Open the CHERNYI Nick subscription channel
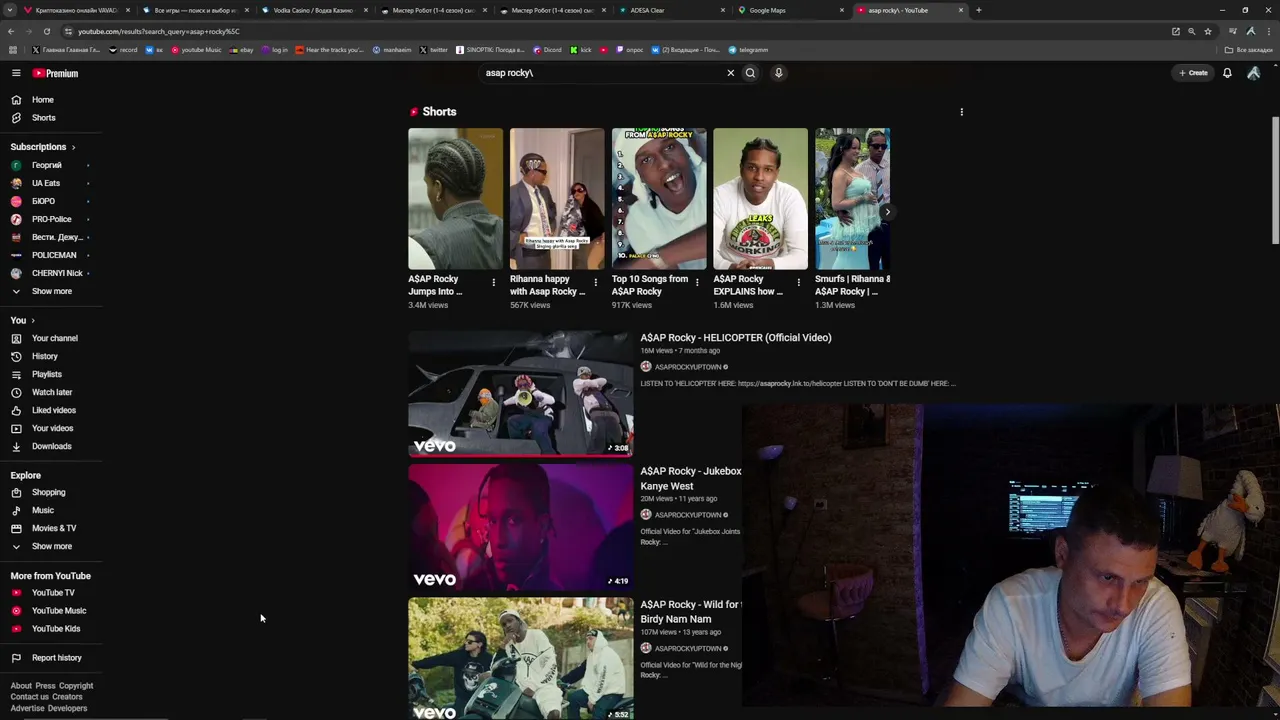Screen dimensions: 1280x720 pos(57,273)
